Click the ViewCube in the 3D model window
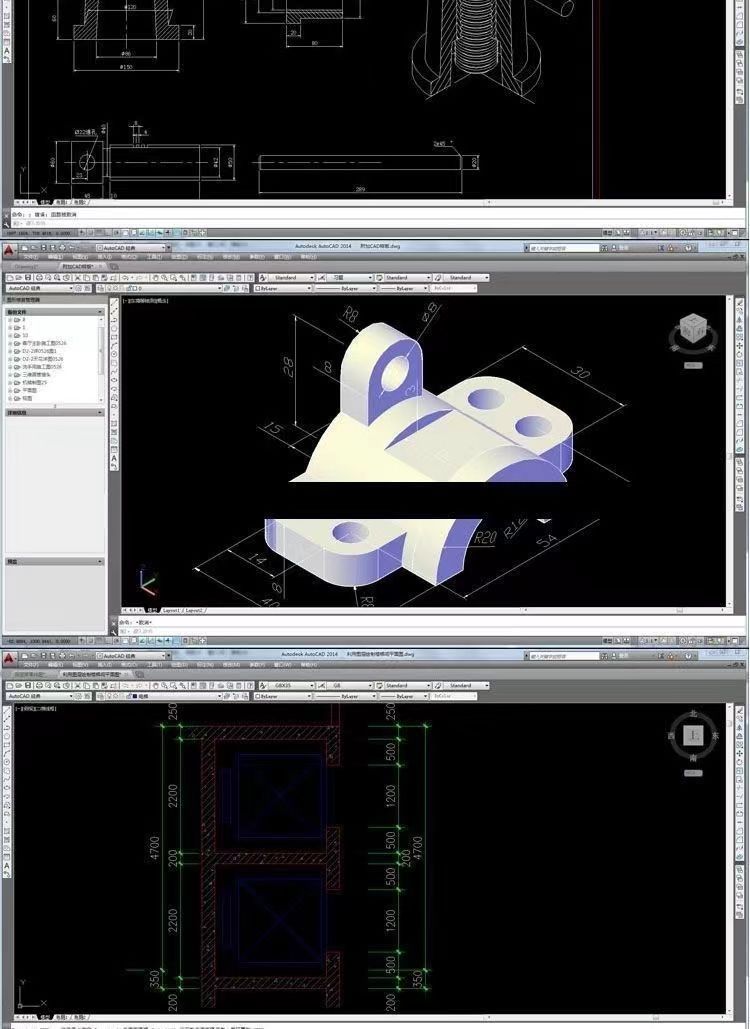Screen dimensions: 750x1029 point(692,329)
